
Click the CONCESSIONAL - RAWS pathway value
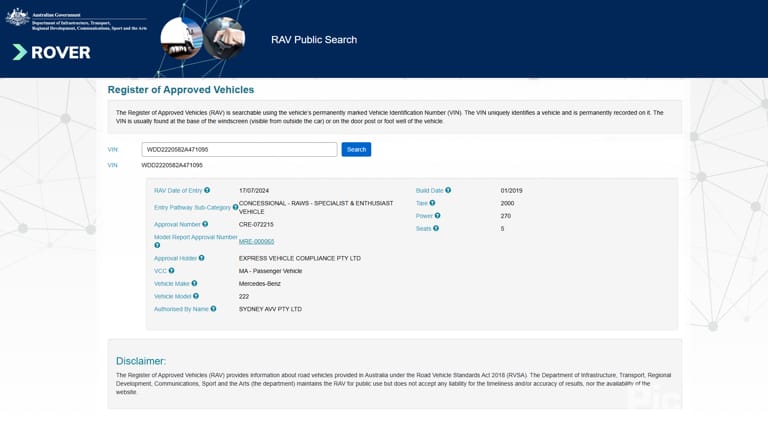(x=316, y=207)
